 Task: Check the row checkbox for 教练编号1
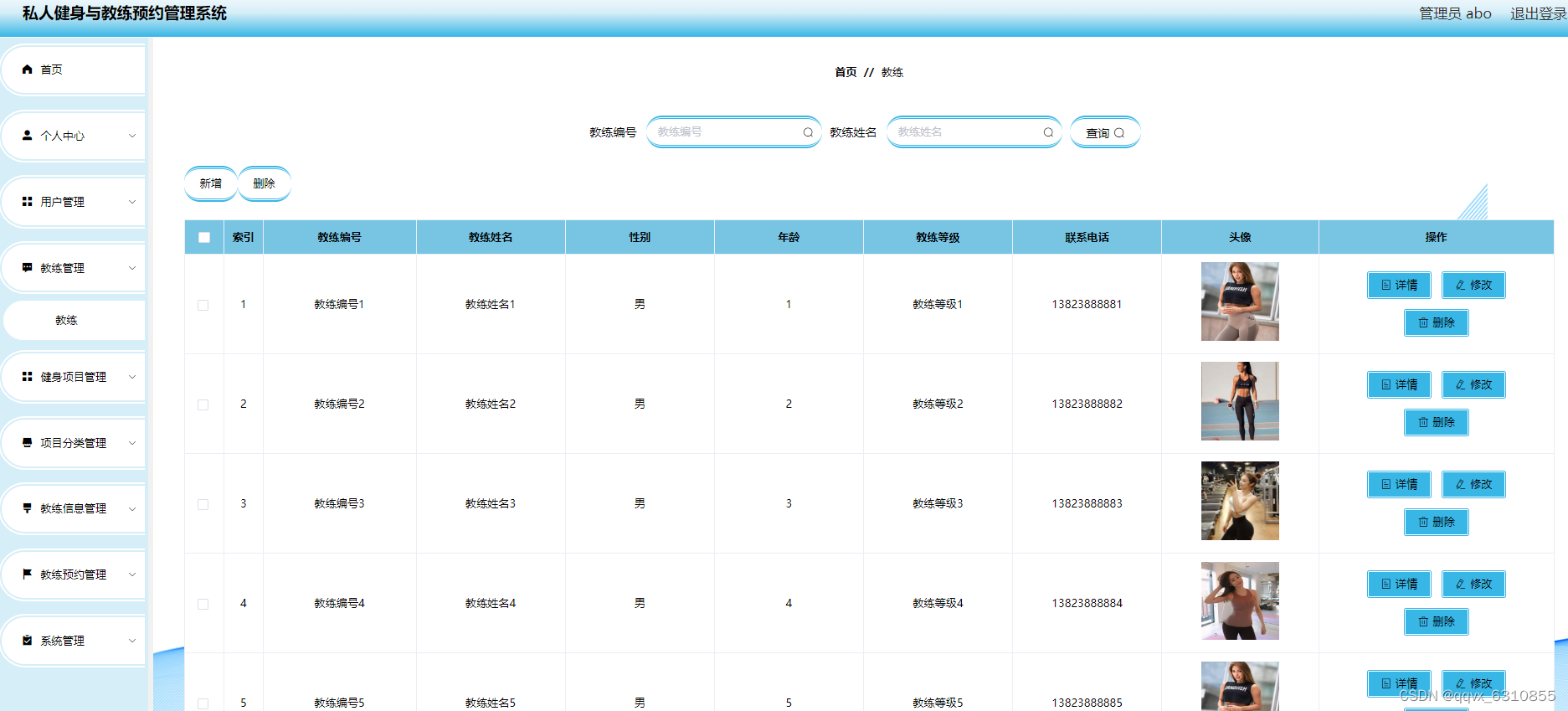(x=203, y=305)
